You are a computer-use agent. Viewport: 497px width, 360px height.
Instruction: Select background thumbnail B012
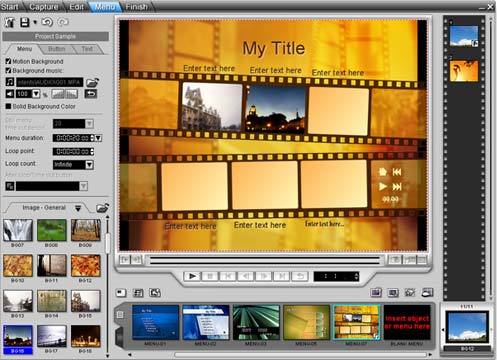tap(86, 266)
